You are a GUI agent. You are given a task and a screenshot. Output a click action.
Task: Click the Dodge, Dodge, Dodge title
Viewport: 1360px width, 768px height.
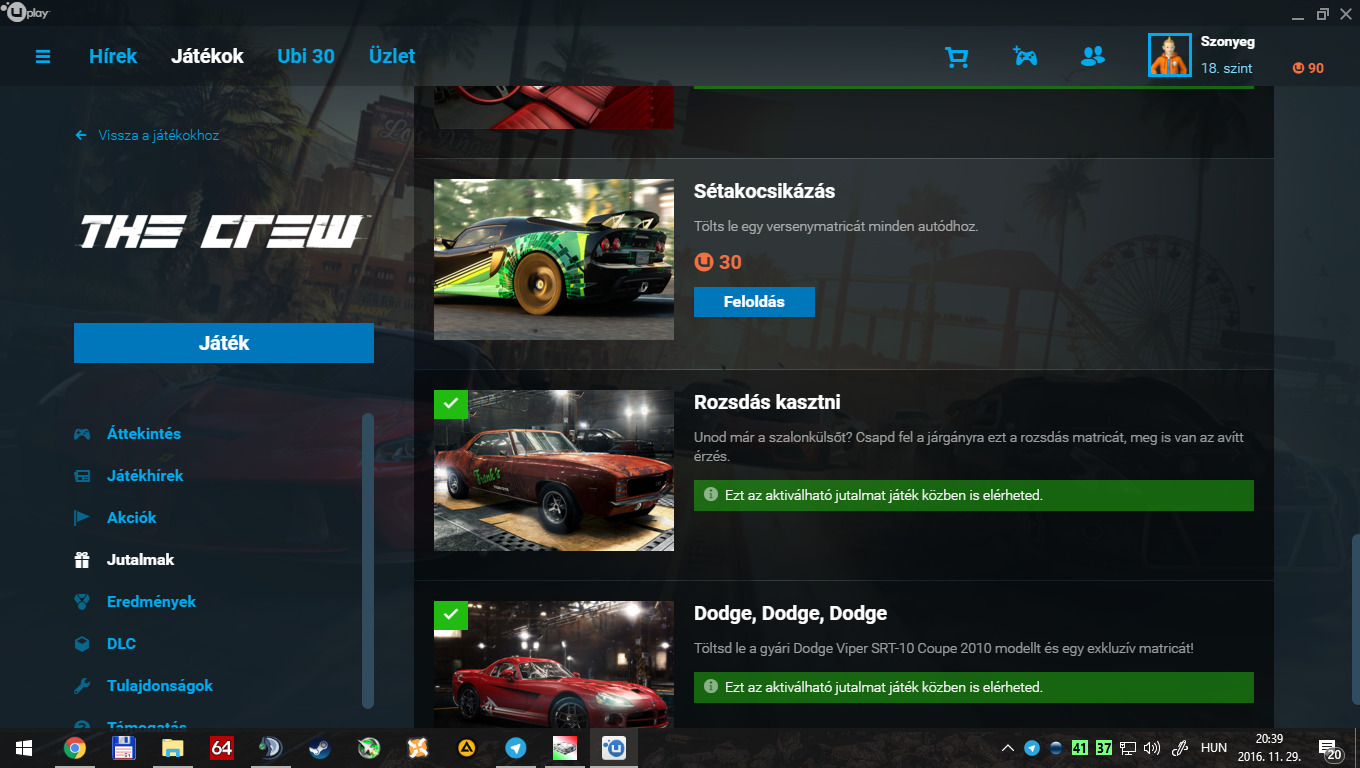pyautogui.click(x=790, y=613)
